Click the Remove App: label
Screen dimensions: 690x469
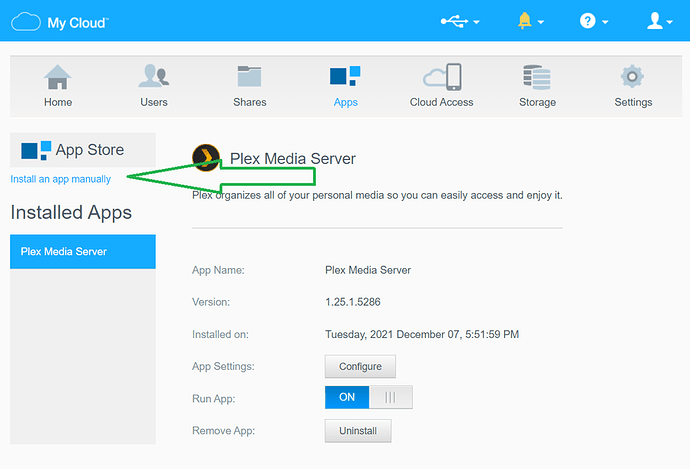pyautogui.click(x=223, y=431)
